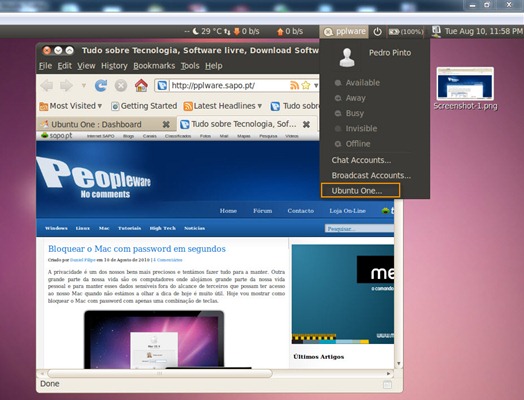Image resolution: width=524 pixels, height=400 pixels.
Task: Click Home link in site navigation
Action: [228, 211]
